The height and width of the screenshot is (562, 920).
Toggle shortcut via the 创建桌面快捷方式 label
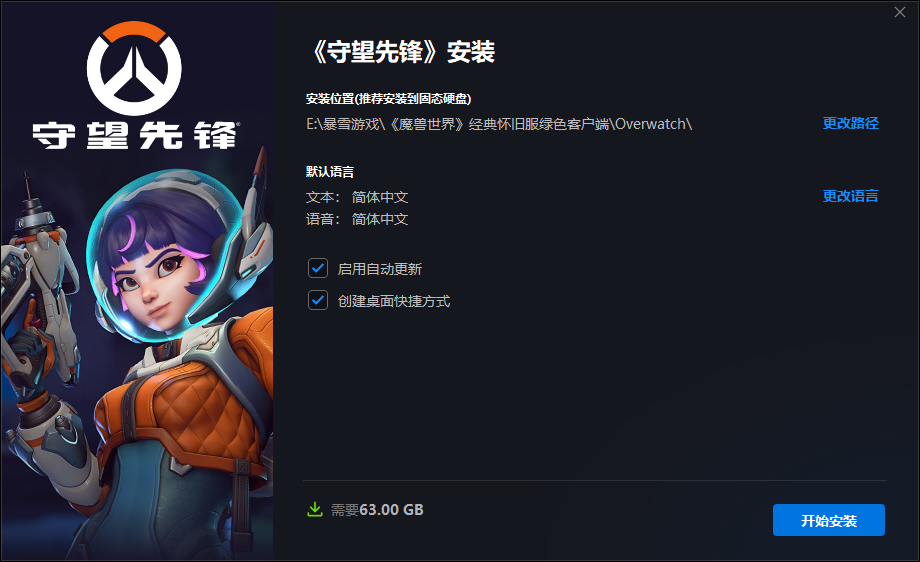pyautogui.click(x=394, y=301)
